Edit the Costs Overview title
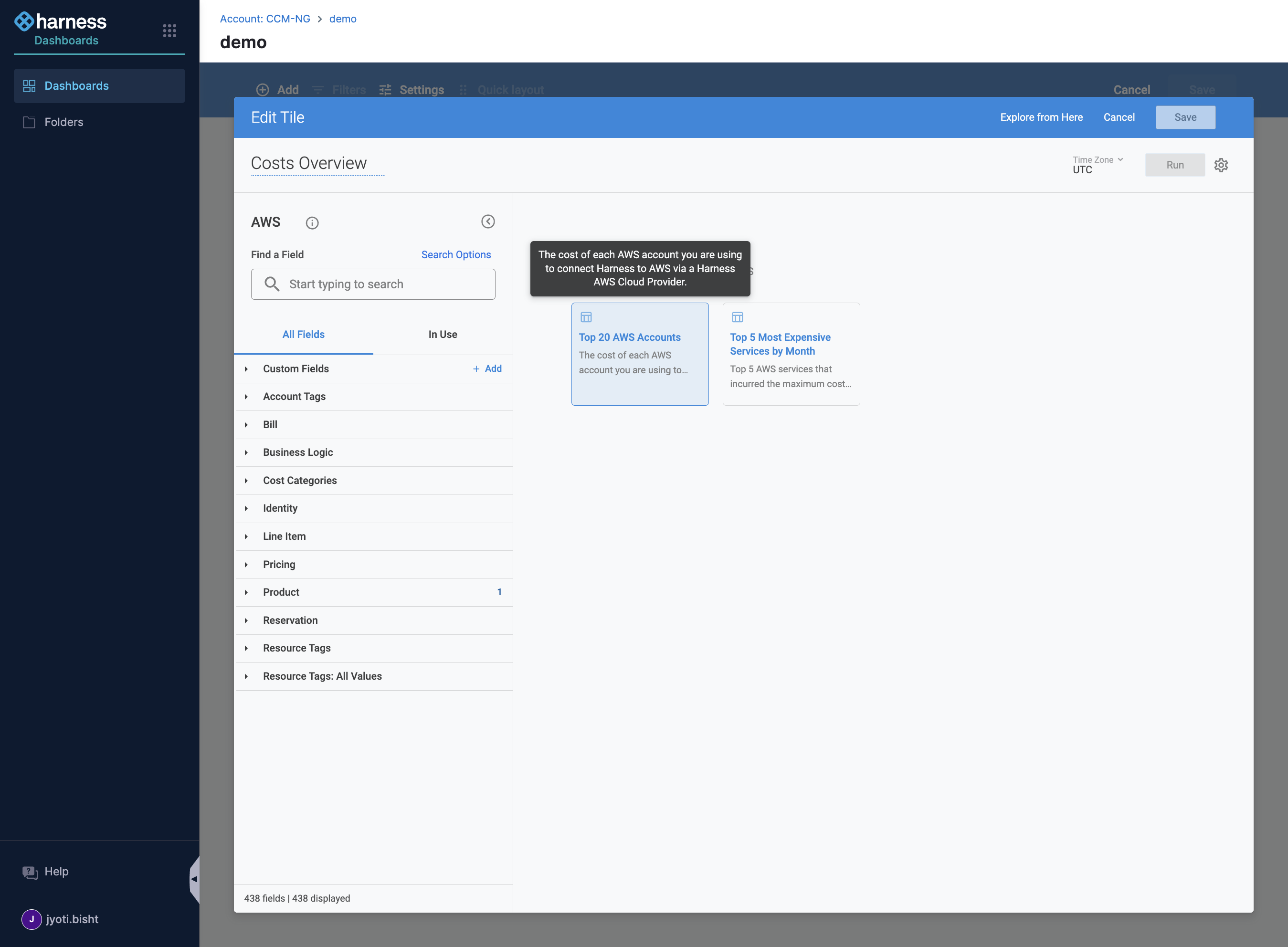The height and width of the screenshot is (947, 1288). click(x=317, y=163)
